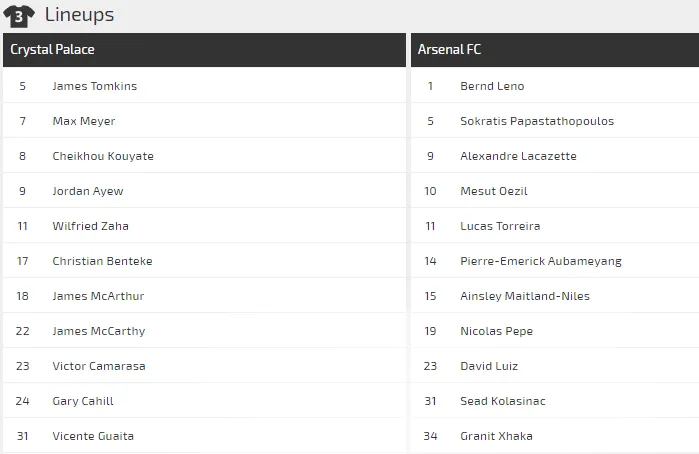Screen dimensions: 699x454
Task: Open Jordan Ayew player page
Action: 88,191
